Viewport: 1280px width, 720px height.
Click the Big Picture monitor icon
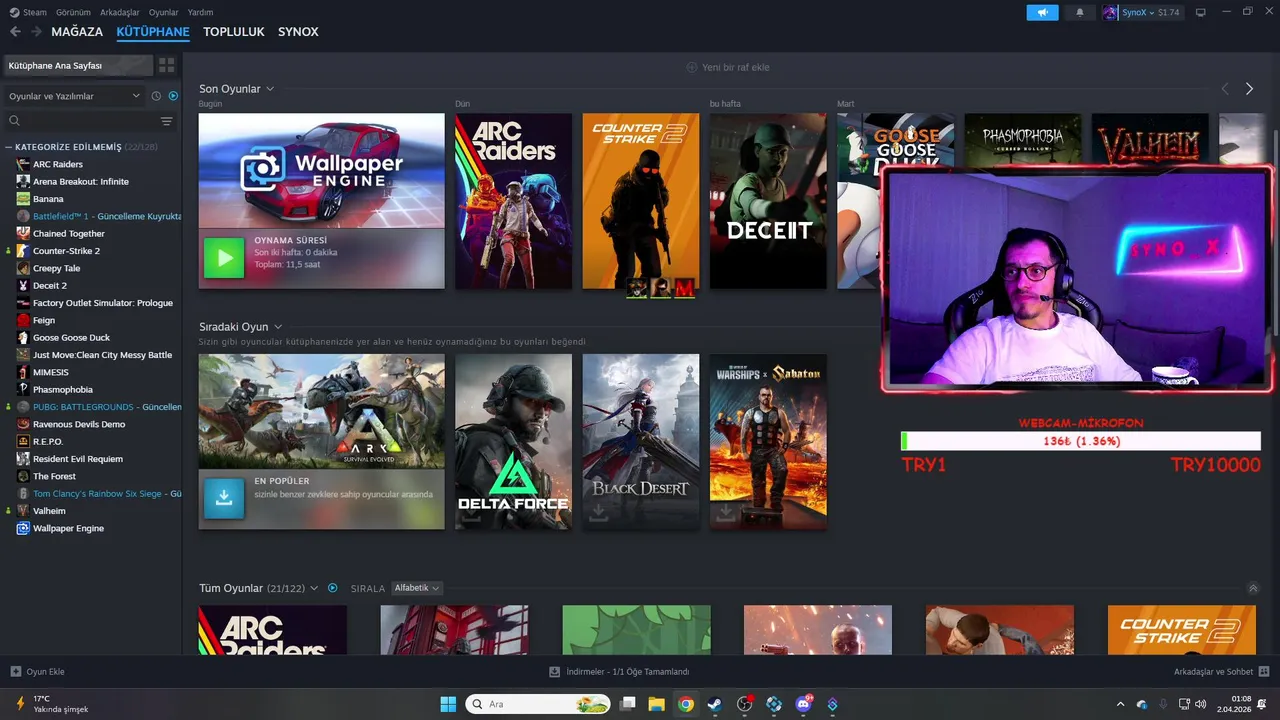1201,12
